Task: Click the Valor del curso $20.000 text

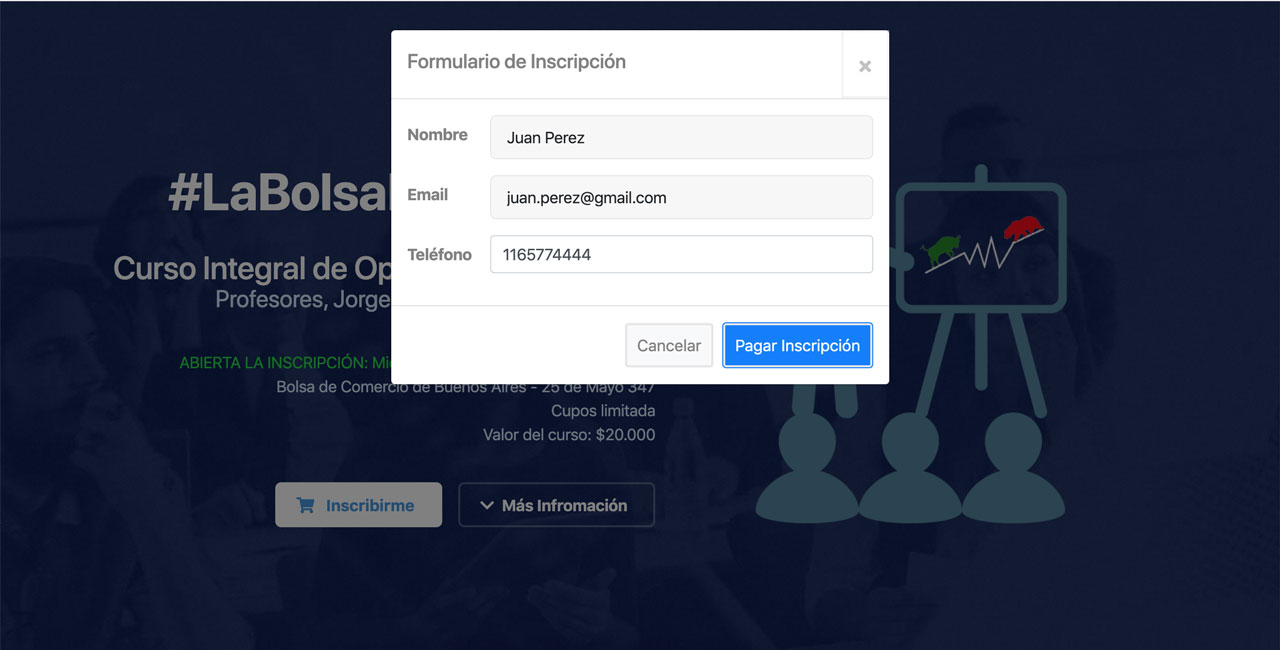Action: point(569,434)
